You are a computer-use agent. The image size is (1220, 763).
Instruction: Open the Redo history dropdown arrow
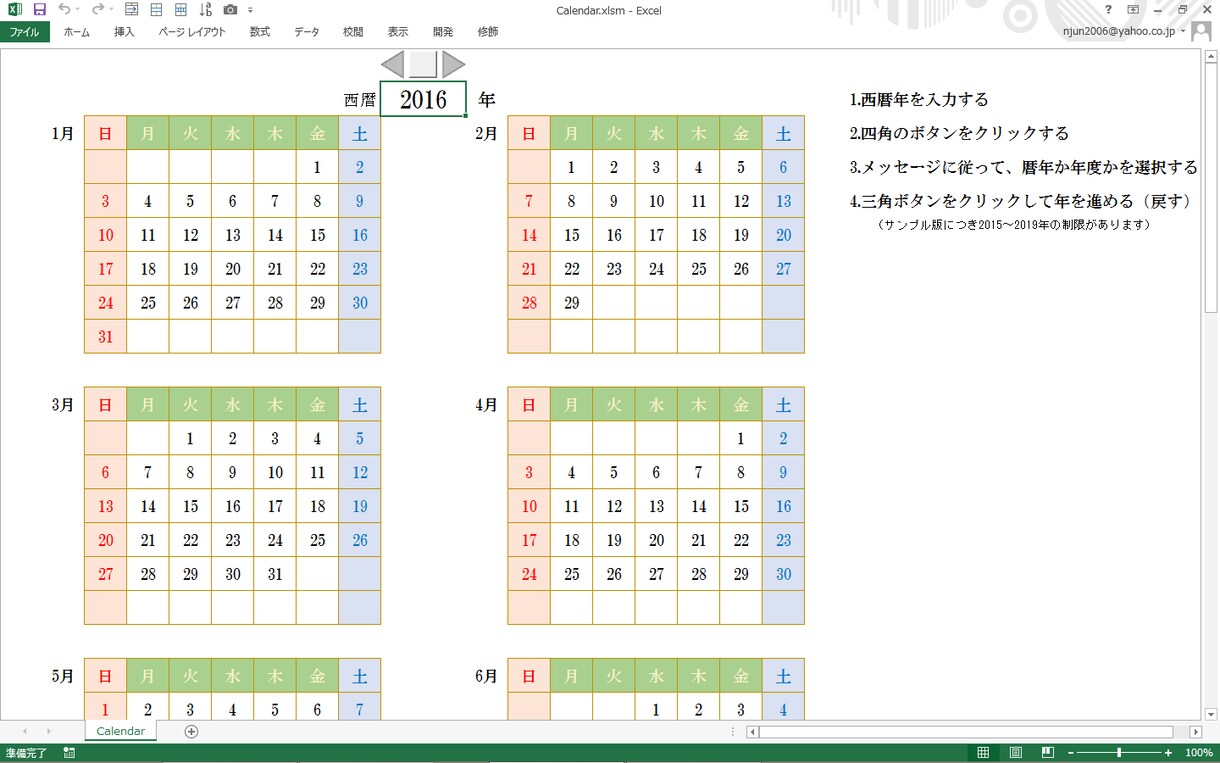[110, 10]
